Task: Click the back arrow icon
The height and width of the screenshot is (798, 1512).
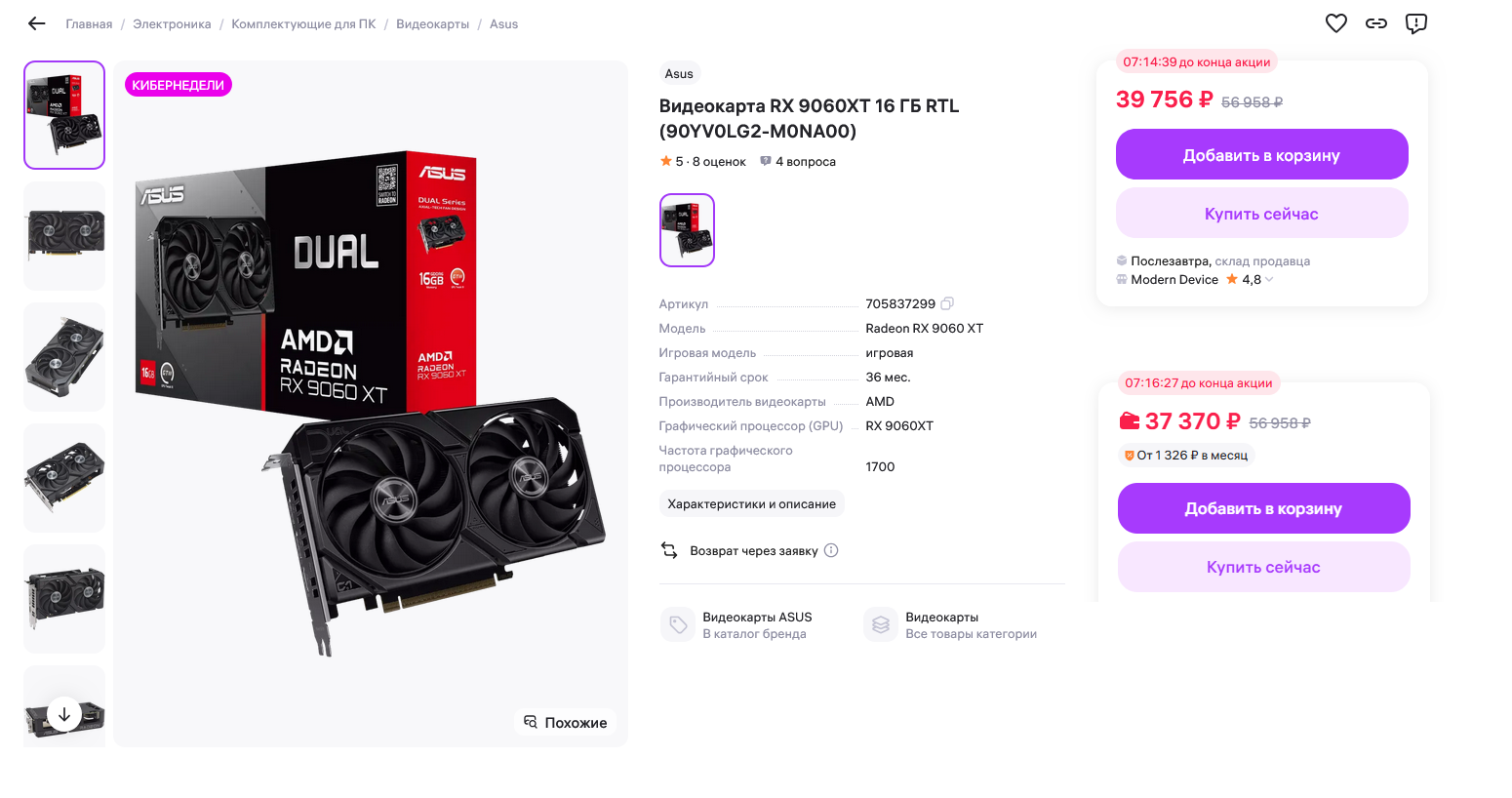Action: [37, 23]
